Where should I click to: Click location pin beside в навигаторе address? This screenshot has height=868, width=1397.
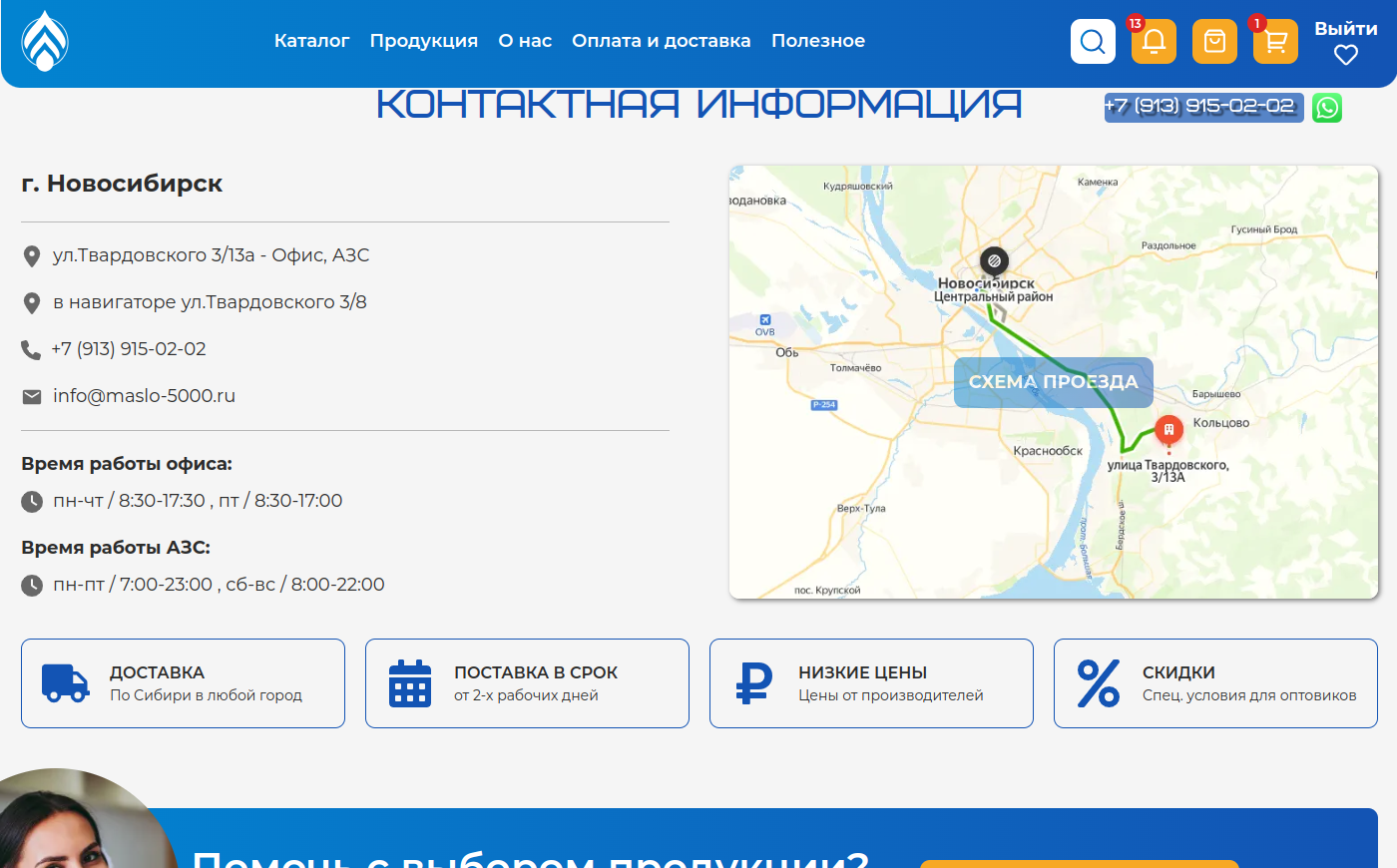[32, 303]
